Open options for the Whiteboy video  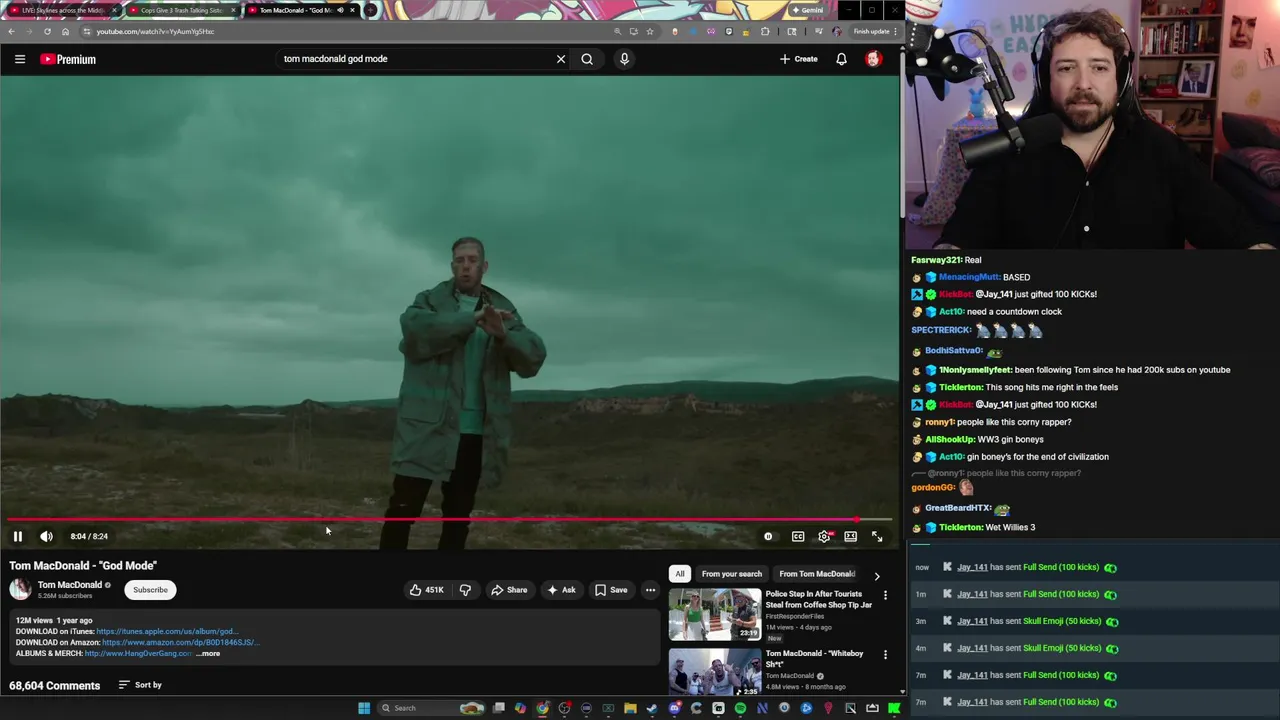[885, 655]
